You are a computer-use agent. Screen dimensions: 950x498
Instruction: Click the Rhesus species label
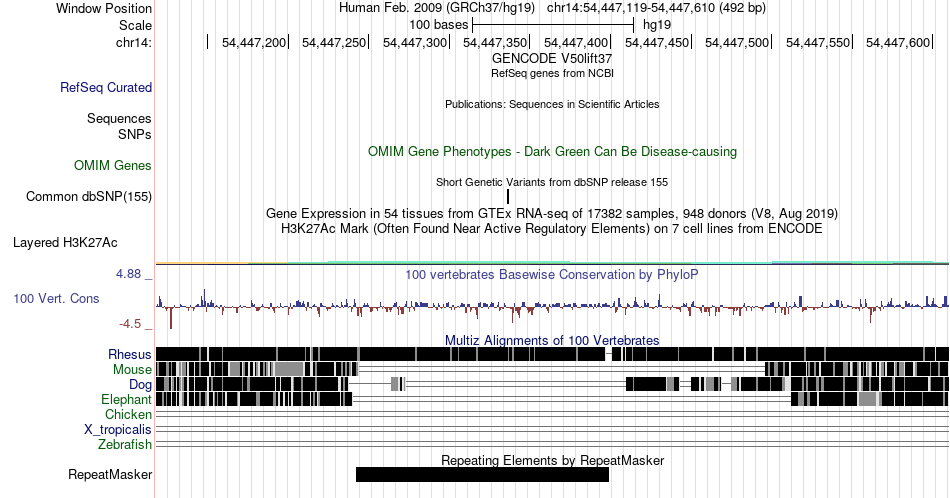pos(130,354)
